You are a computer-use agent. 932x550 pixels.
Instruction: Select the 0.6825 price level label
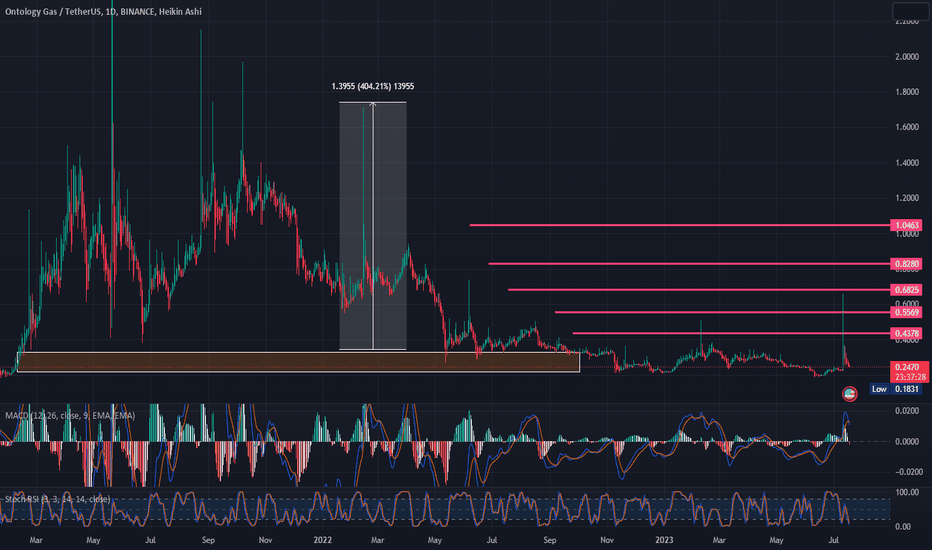(906, 290)
